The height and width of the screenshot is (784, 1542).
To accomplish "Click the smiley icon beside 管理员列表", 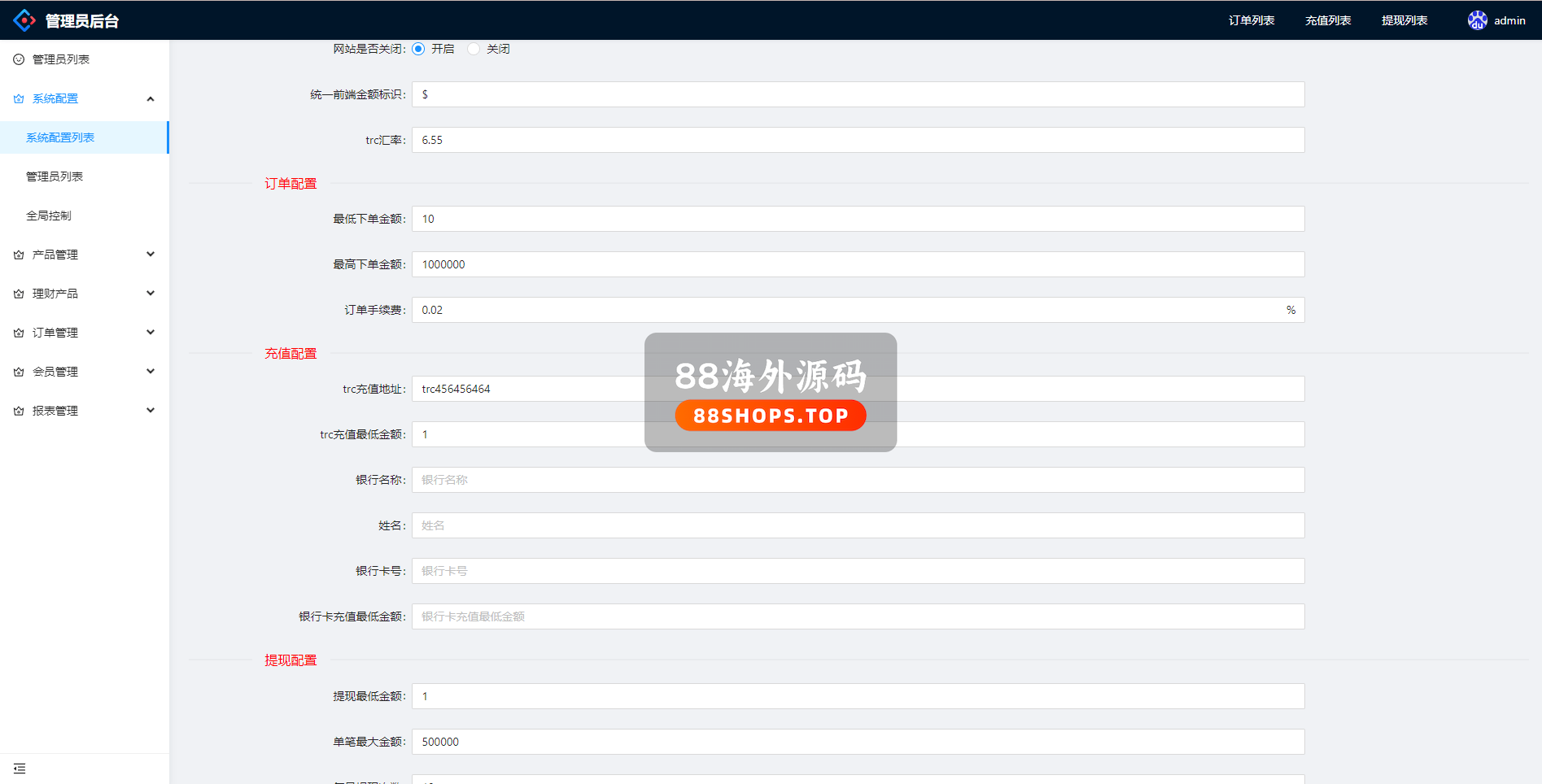I will pos(19,59).
